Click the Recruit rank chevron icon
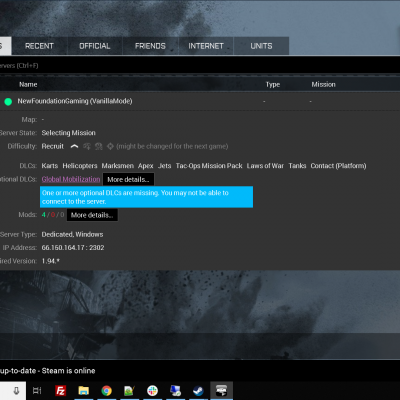The image size is (400, 400). (x=74, y=146)
